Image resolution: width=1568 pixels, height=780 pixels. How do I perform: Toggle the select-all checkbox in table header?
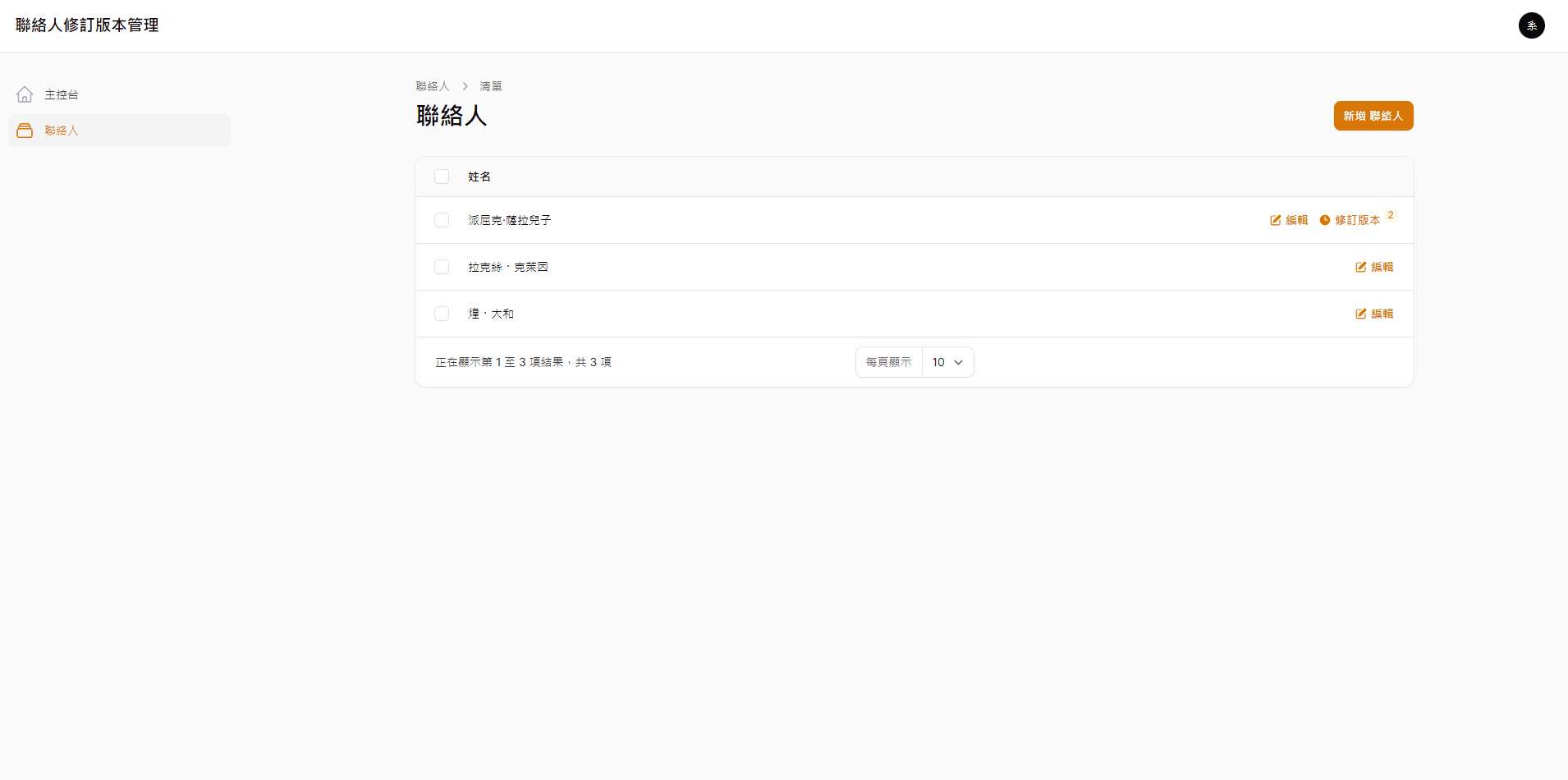coord(442,177)
